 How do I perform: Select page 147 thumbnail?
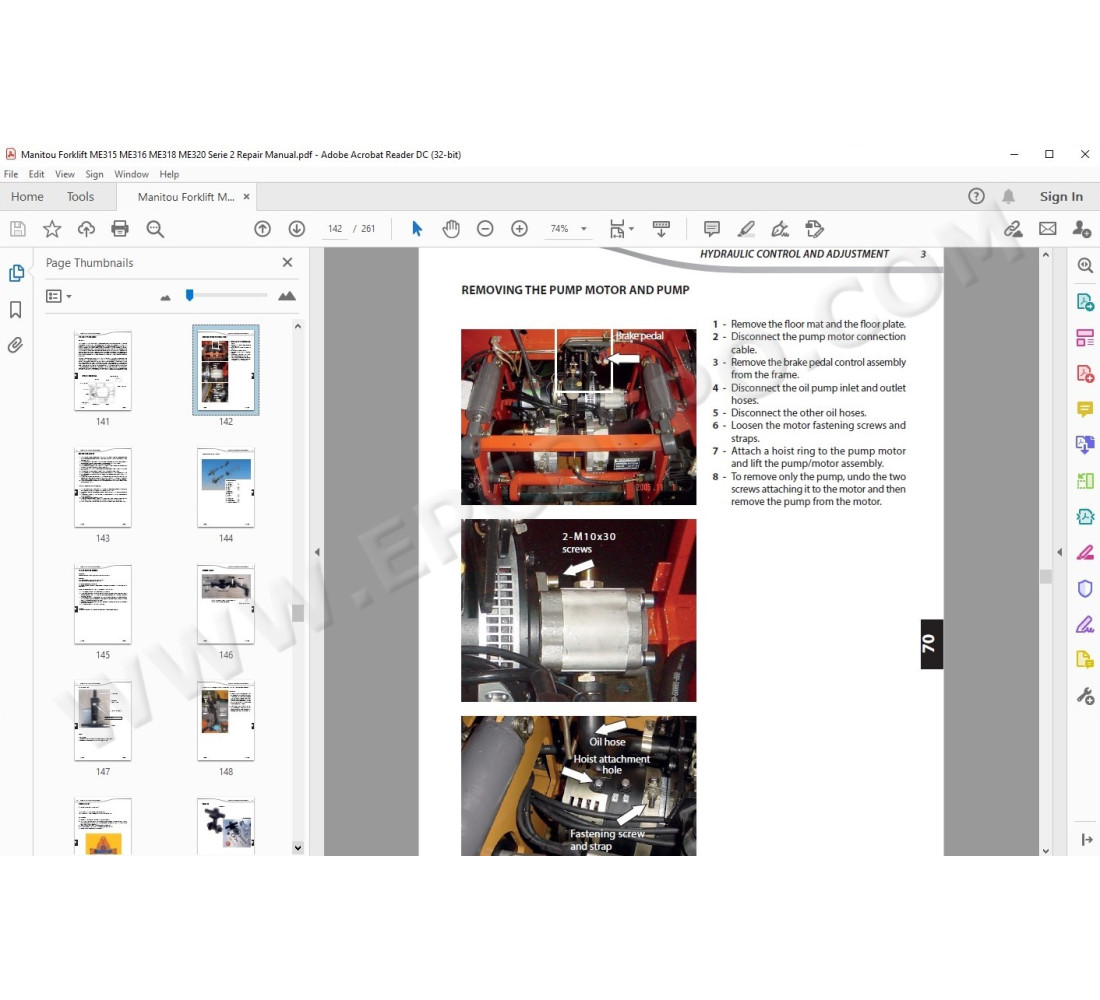click(x=102, y=721)
